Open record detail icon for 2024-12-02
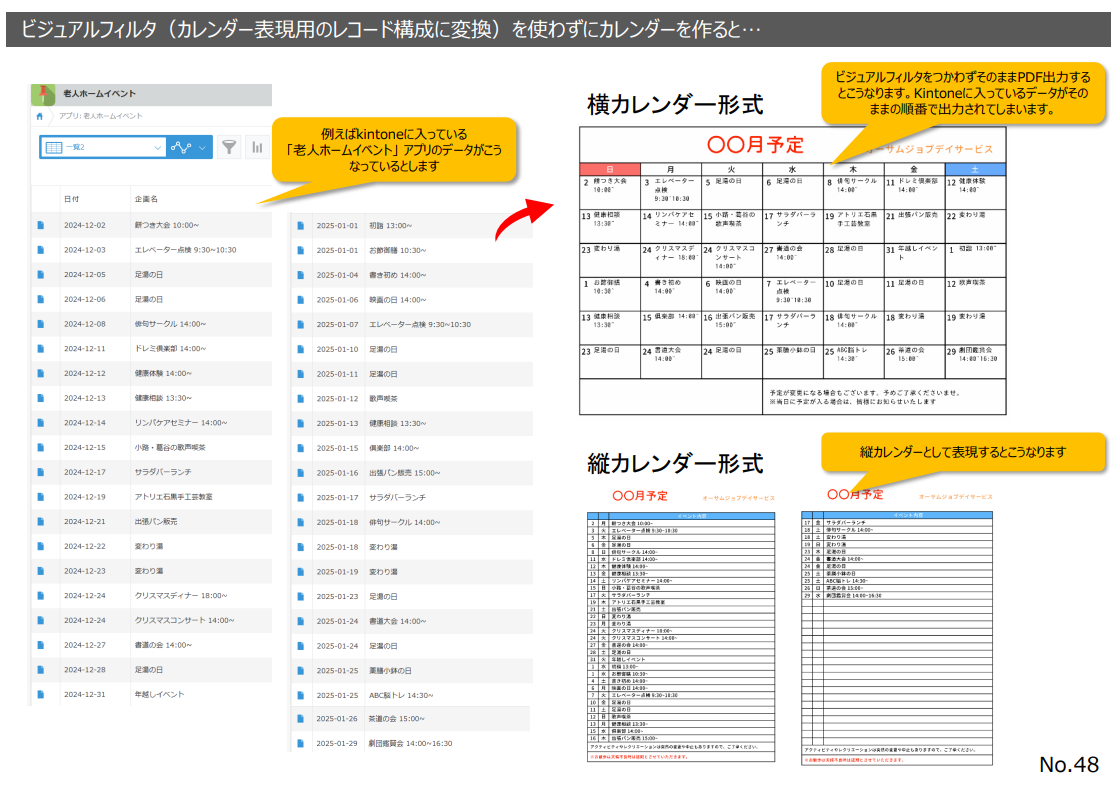This screenshot has height=793, width=1120. (x=41, y=225)
